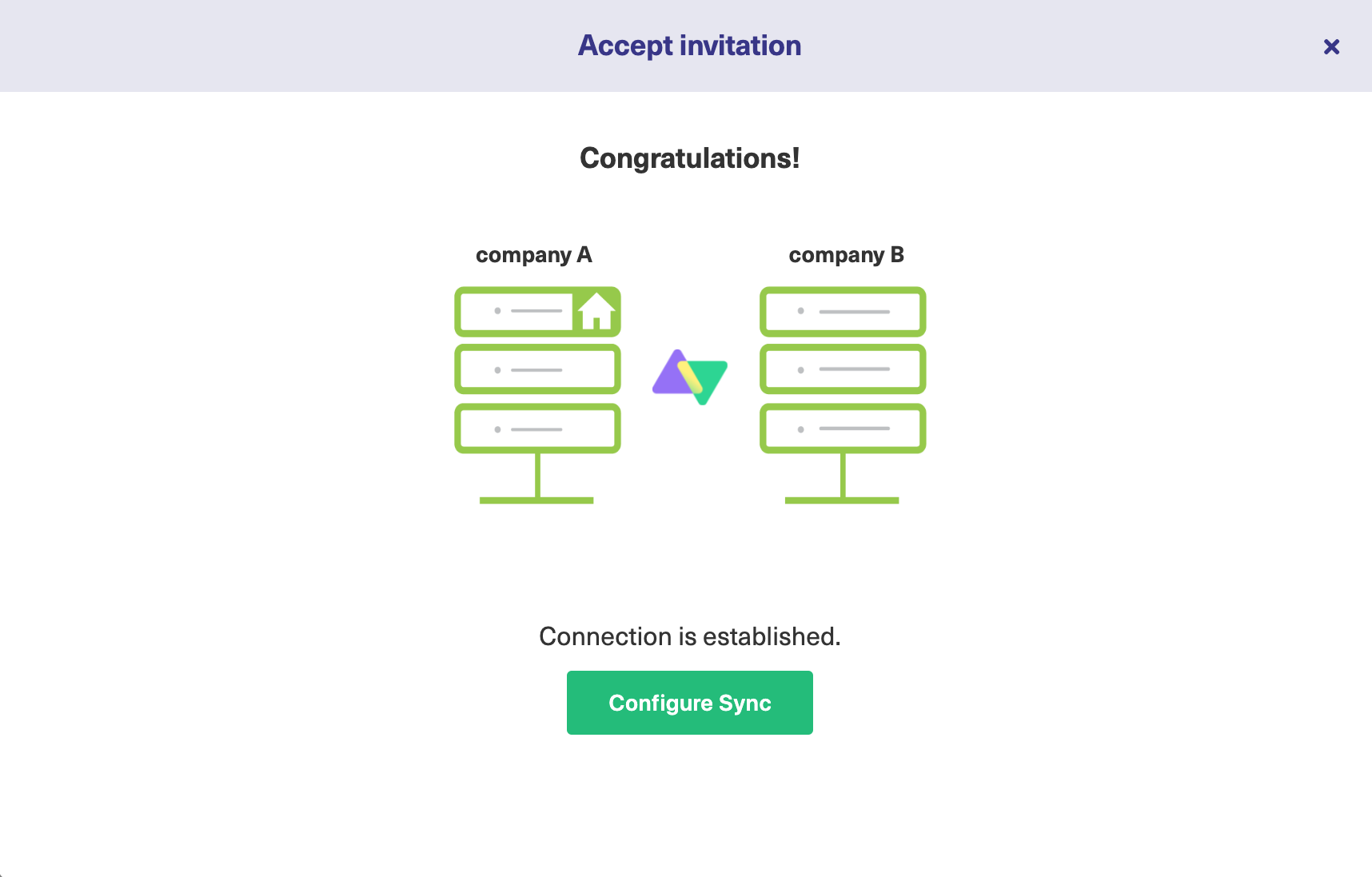Click the purple triangle of the logo
Screen dimensions: 1372x877
point(670,376)
